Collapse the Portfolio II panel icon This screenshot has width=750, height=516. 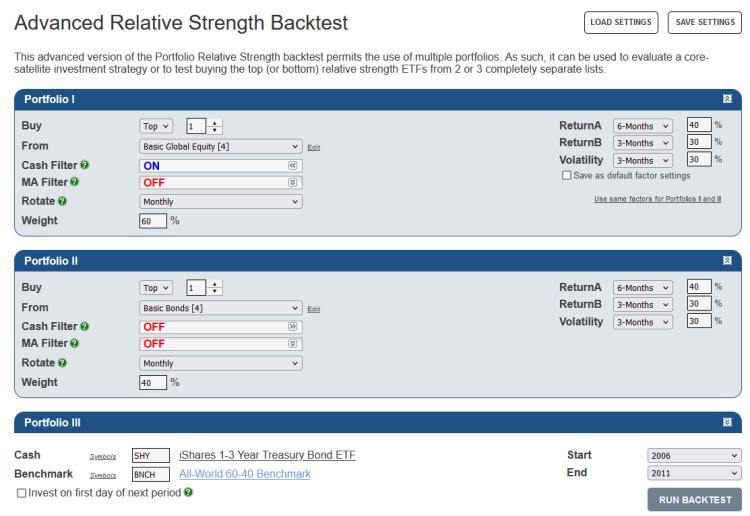point(727,260)
